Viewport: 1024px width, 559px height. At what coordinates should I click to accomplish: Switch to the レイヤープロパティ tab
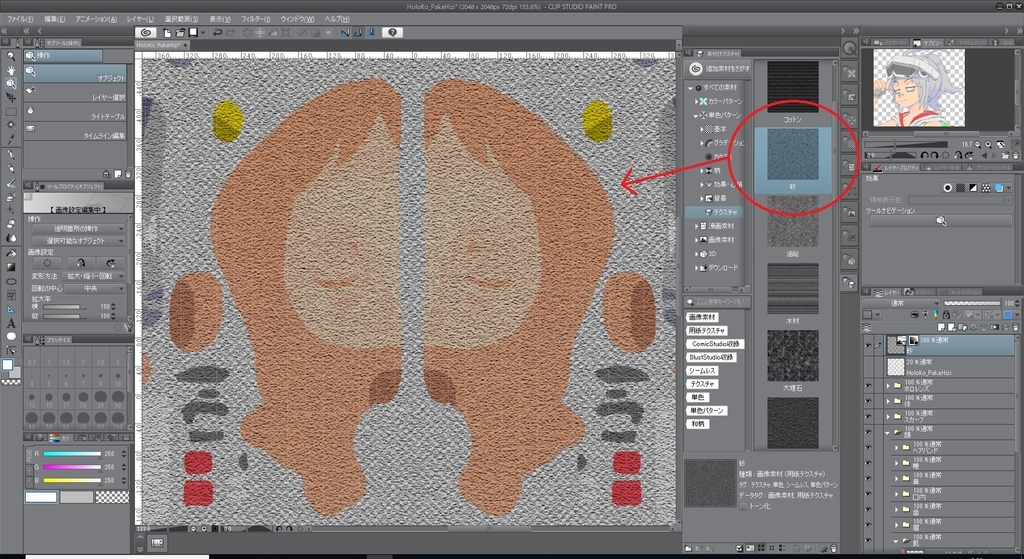coord(897,168)
